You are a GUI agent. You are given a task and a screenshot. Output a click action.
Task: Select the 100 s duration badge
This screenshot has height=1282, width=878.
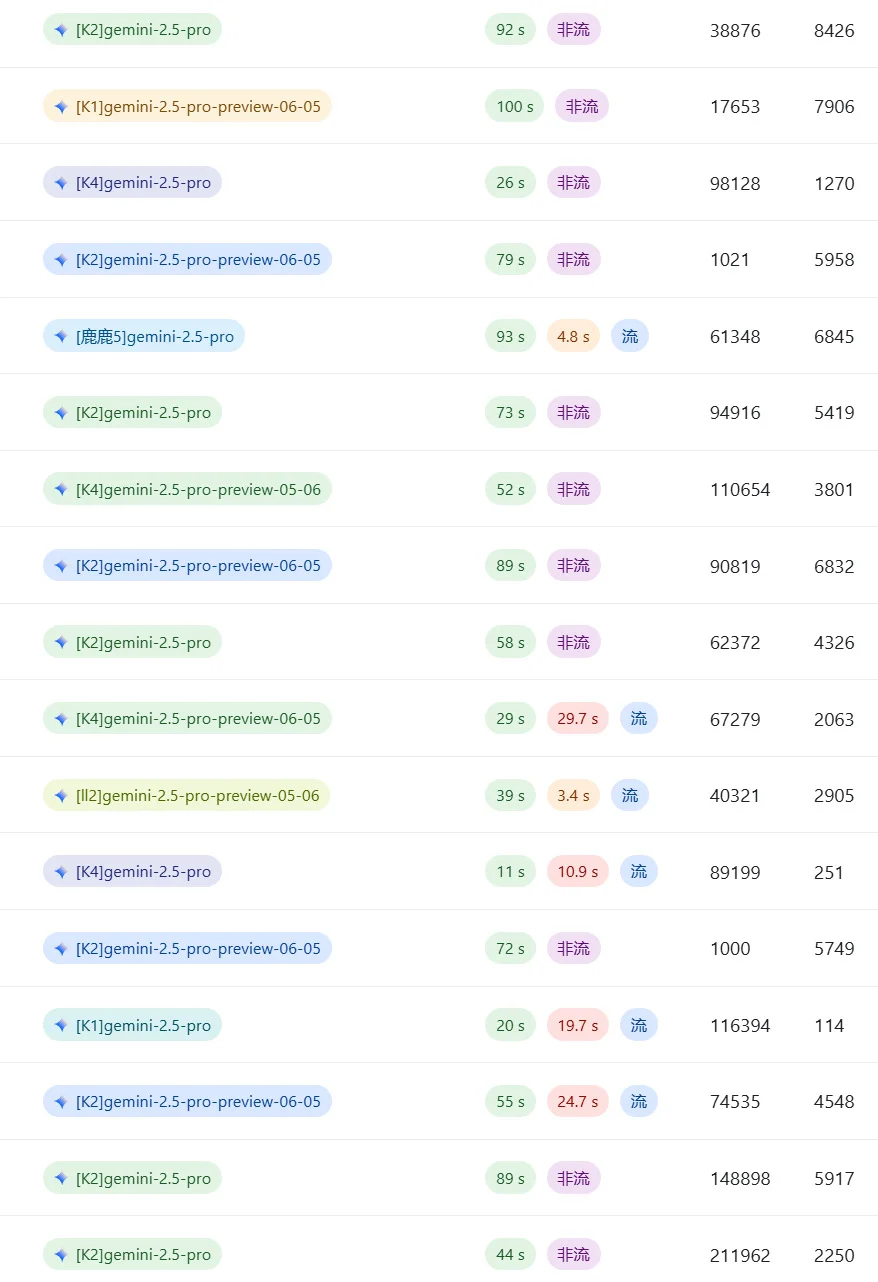514,107
